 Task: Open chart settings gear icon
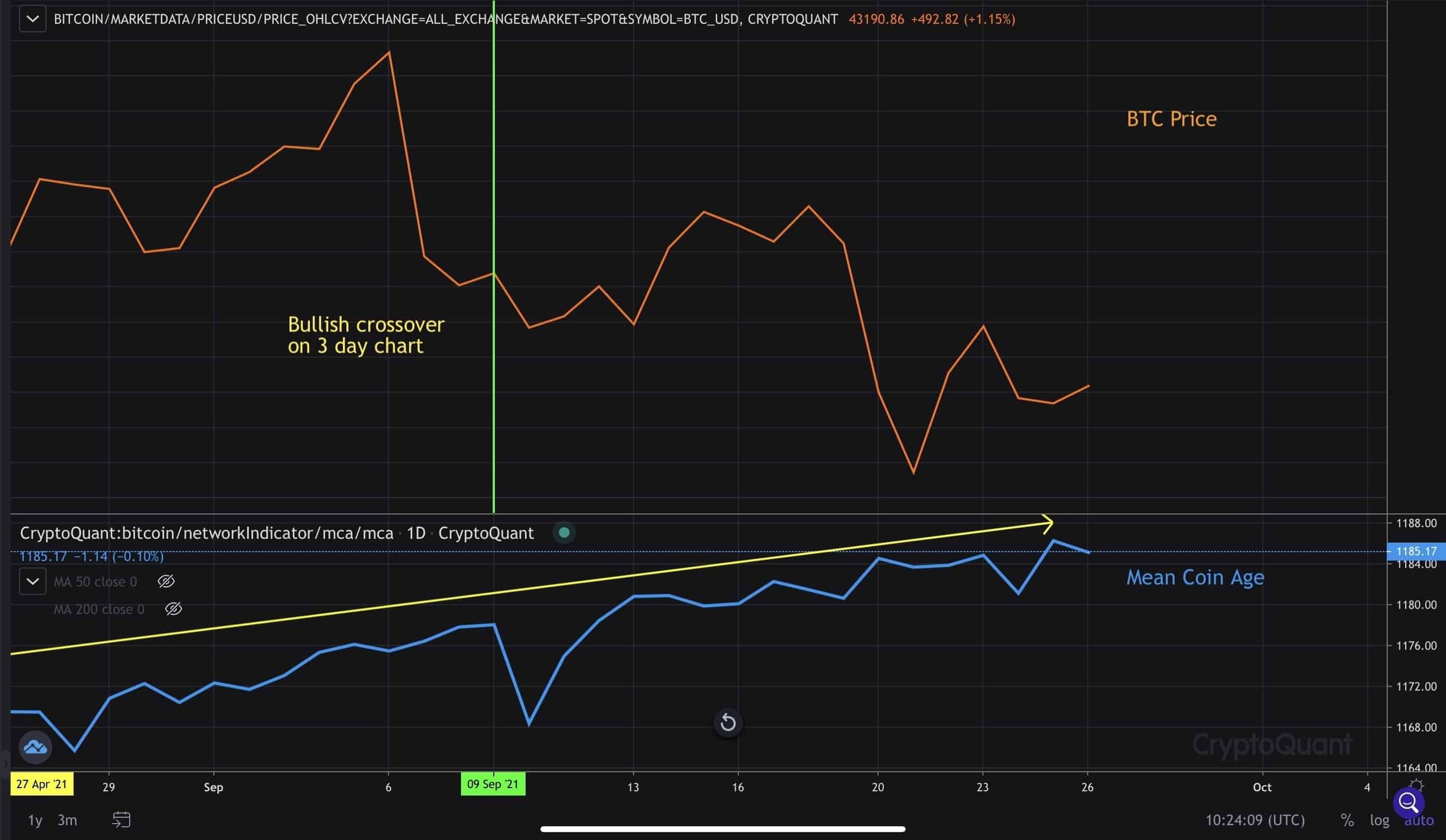[1416, 784]
